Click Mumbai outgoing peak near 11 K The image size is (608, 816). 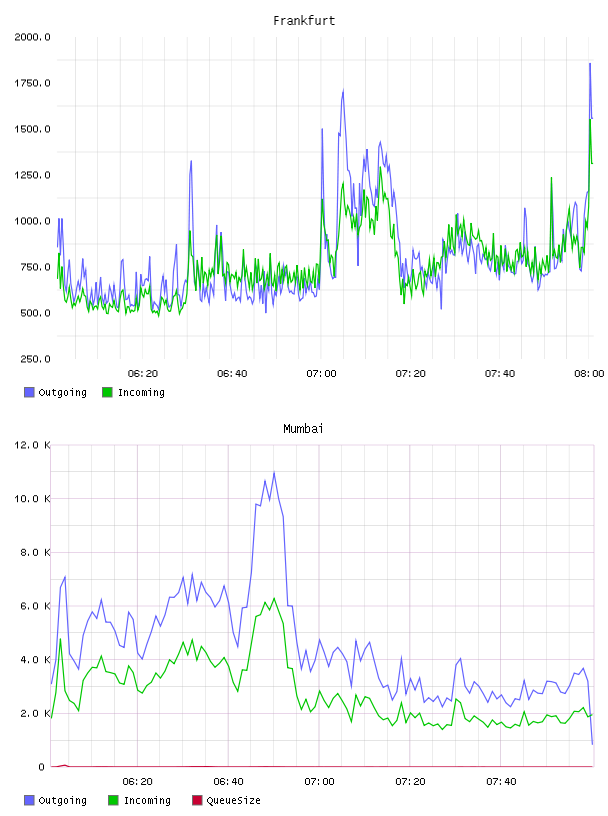tap(274, 473)
